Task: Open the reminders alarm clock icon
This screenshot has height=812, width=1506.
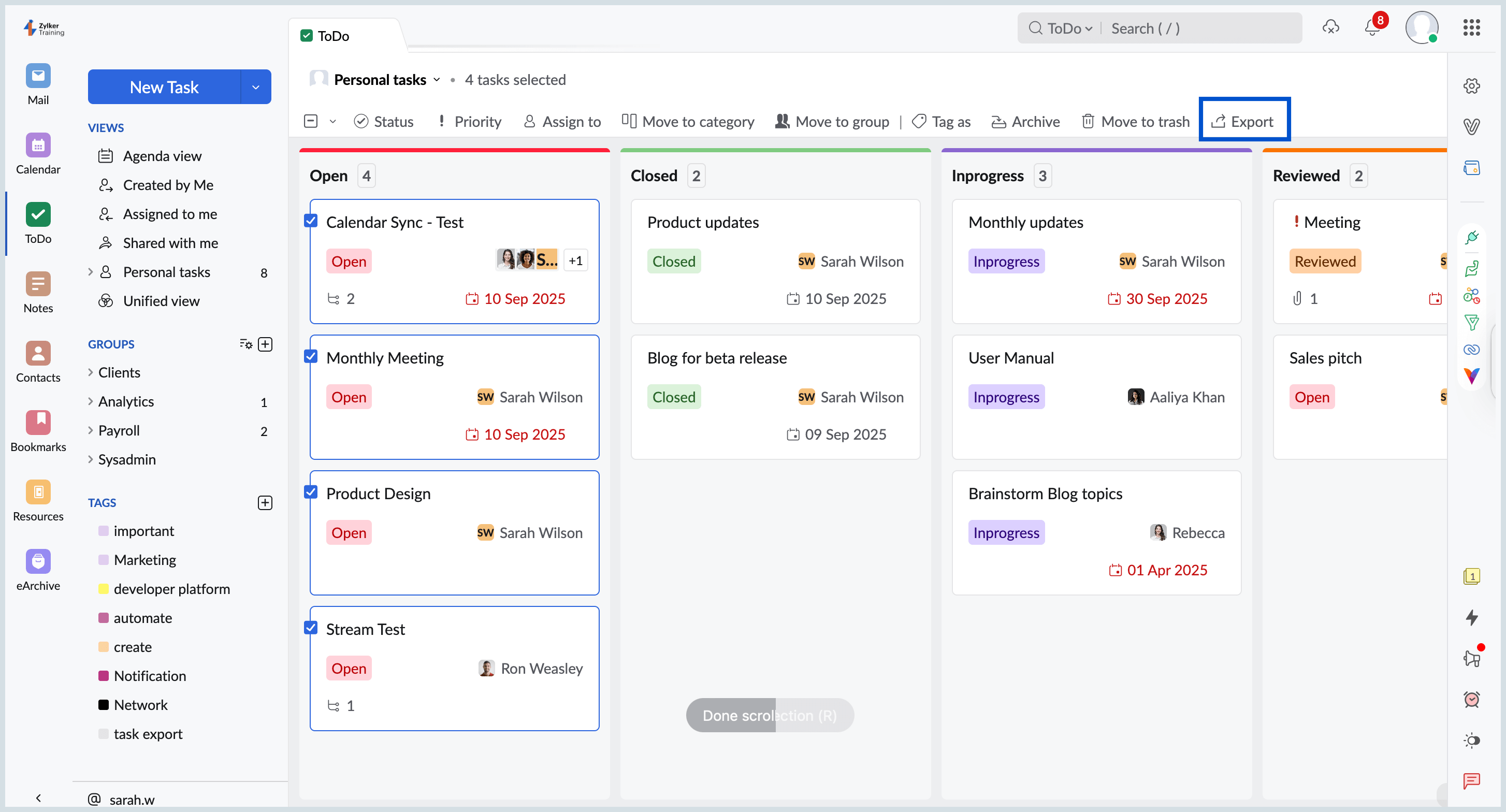Action: 1471,699
